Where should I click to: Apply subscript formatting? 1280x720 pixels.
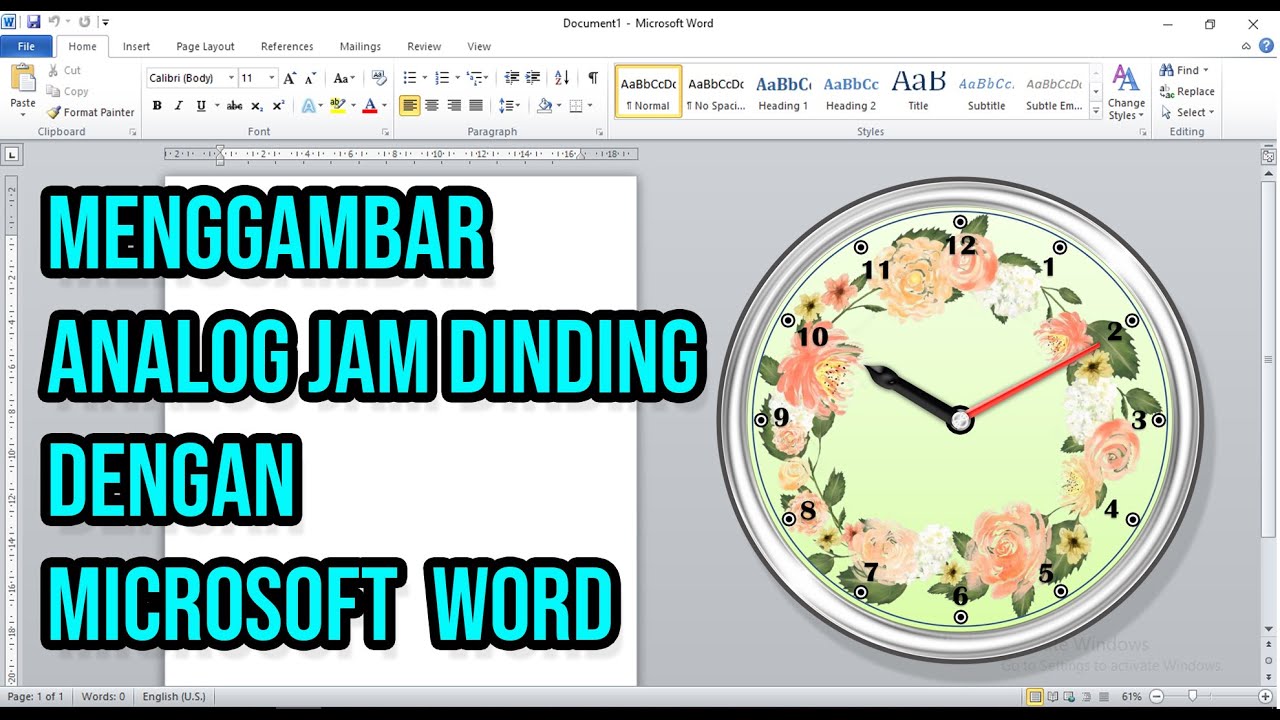tap(257, 105)
